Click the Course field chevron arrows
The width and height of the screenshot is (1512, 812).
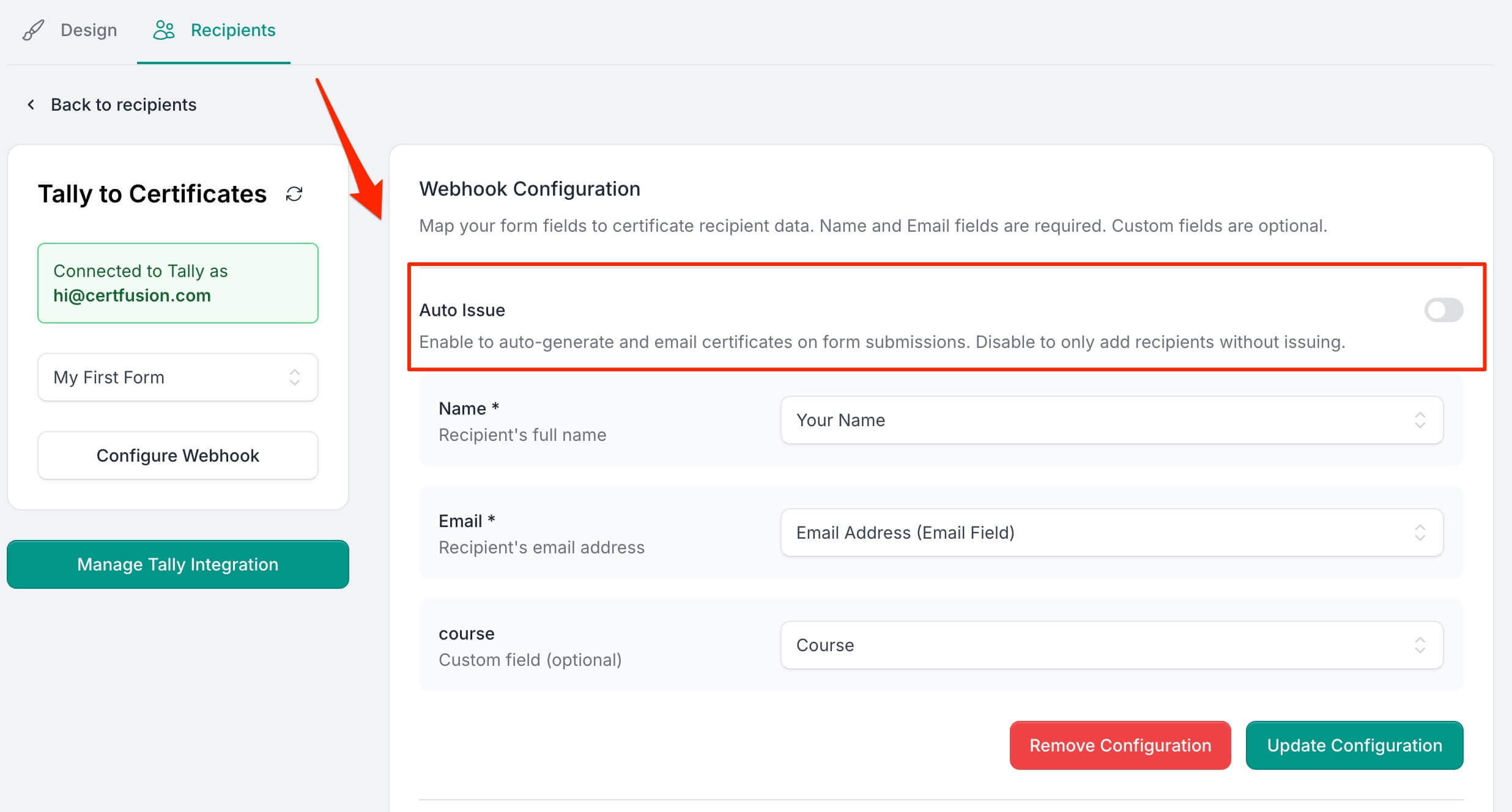pyautogui.click(x=1420, y=645)
